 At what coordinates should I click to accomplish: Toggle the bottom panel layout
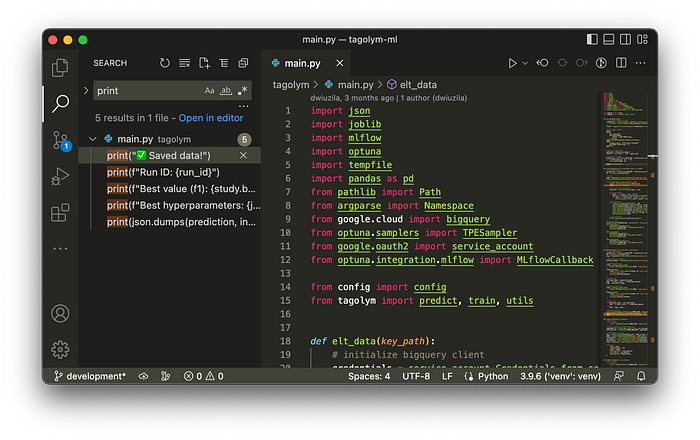(x=608, y=39)
